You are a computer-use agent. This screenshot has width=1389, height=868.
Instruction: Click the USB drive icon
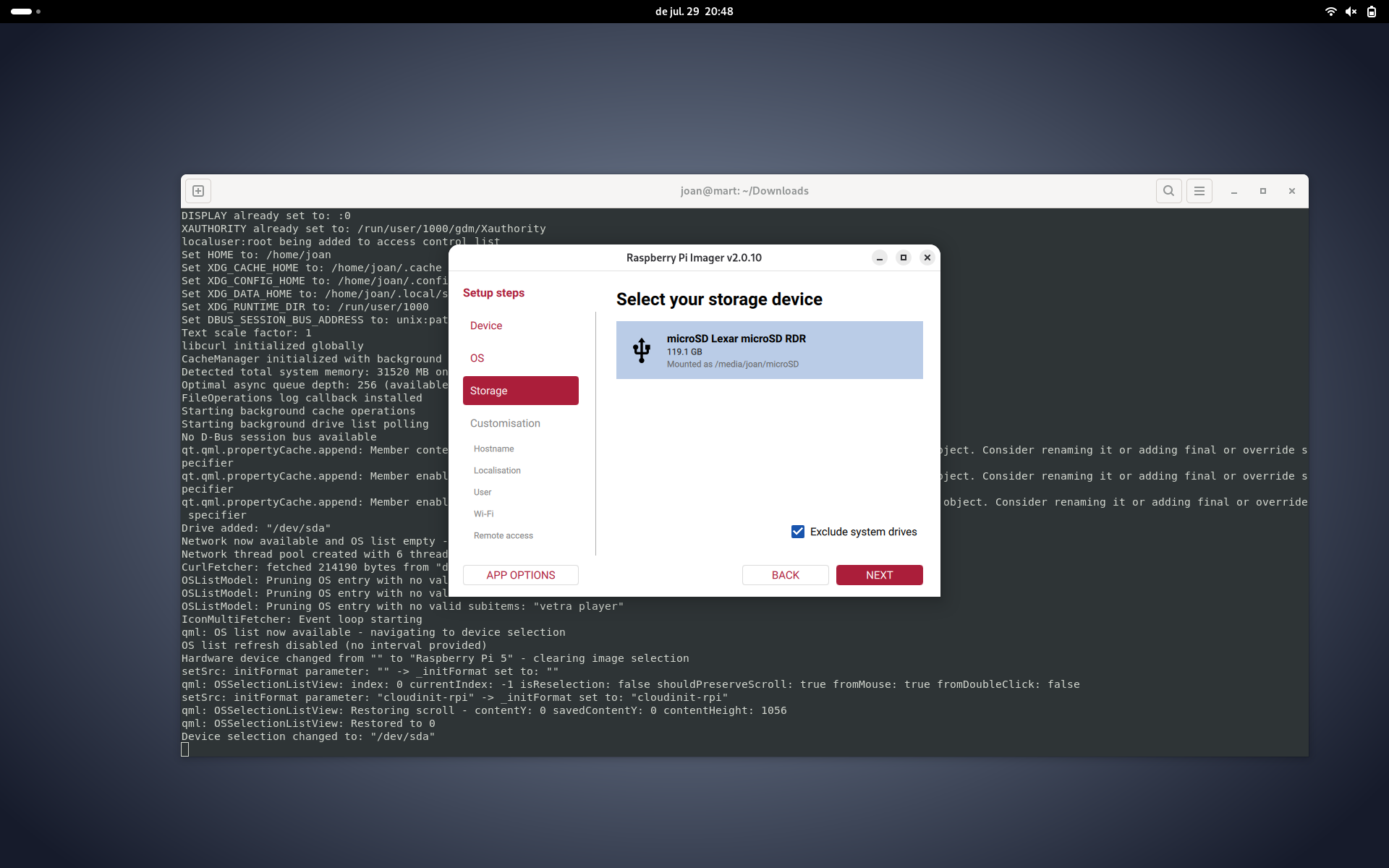point(641,350)
